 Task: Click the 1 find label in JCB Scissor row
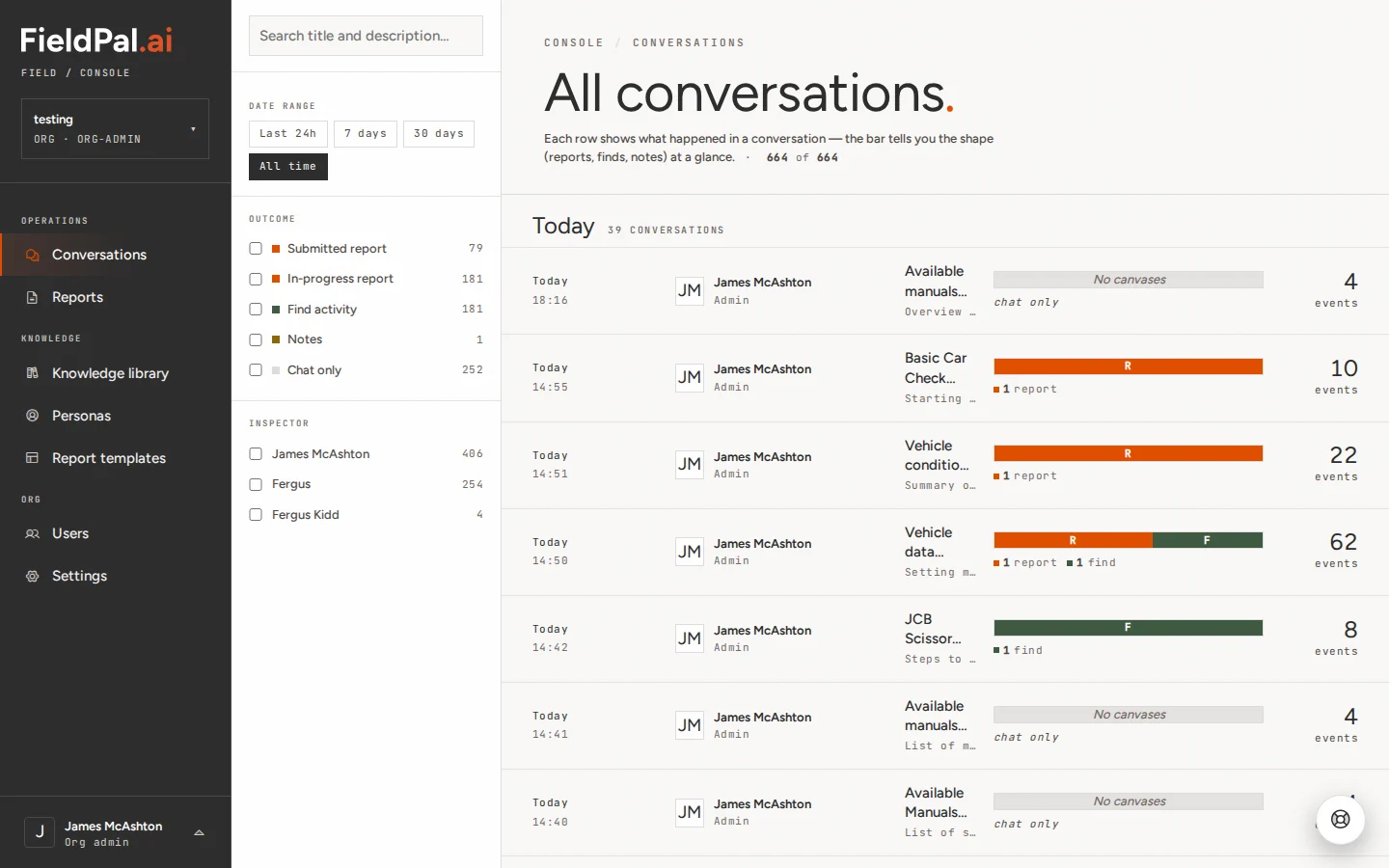[1019, 651]
